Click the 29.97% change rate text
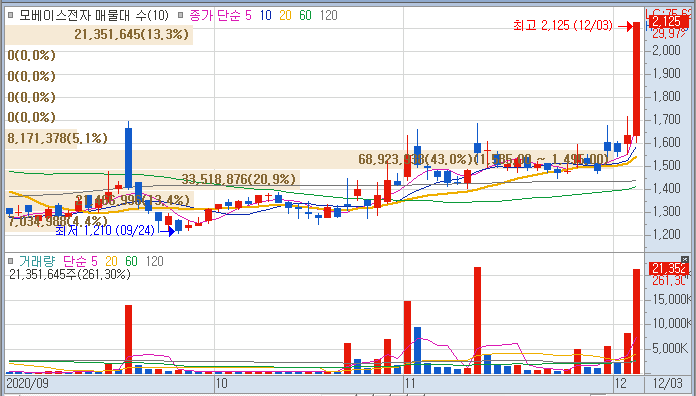The height and width of the screenshot is (396, 696). (x=669, y=33)
